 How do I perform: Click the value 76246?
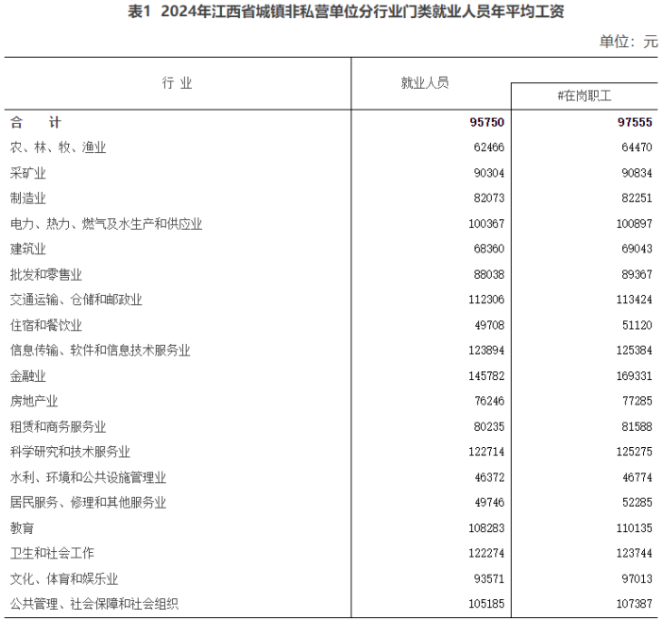tap(490, 401)
